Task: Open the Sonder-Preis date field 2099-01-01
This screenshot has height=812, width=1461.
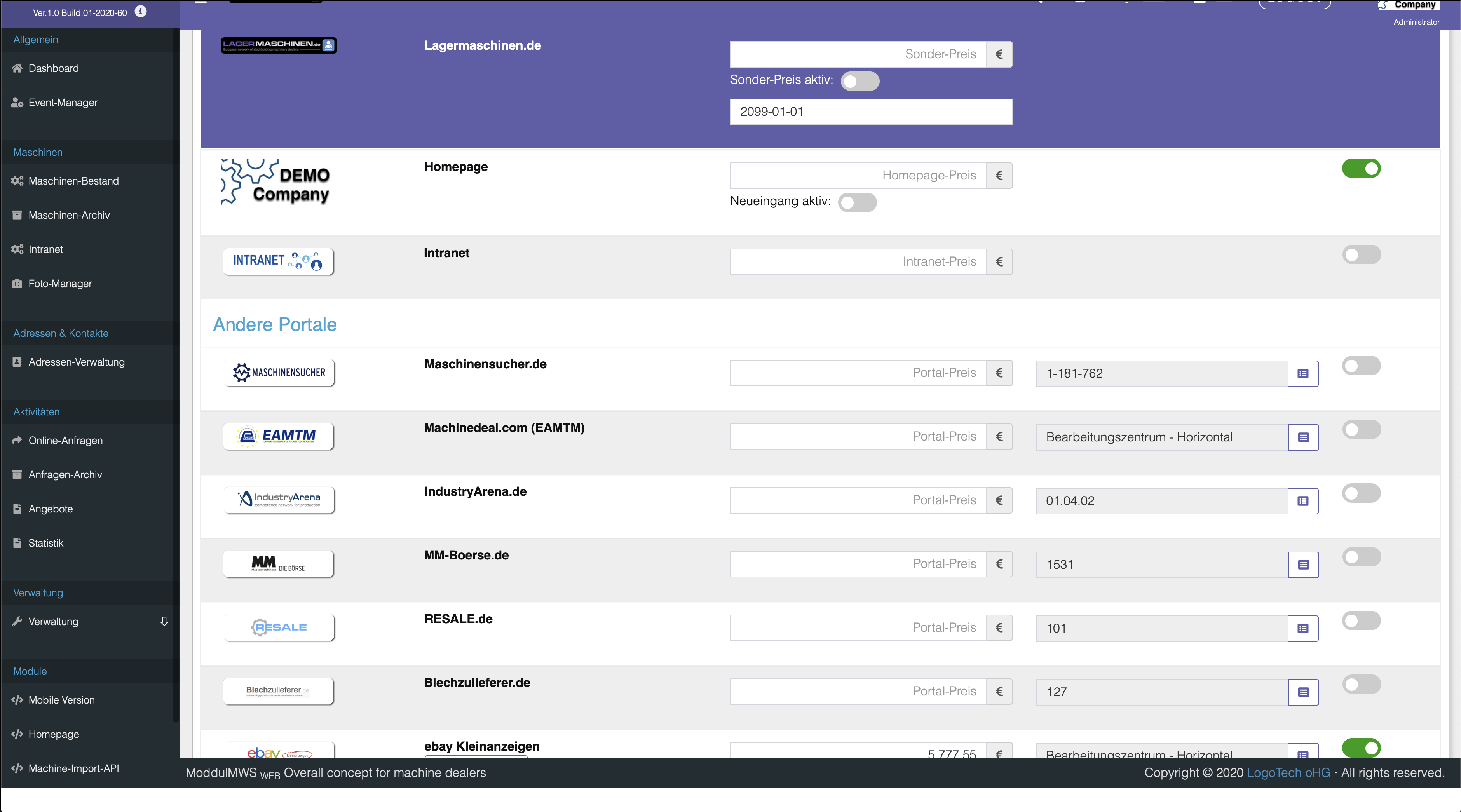Action: (871, 112)
